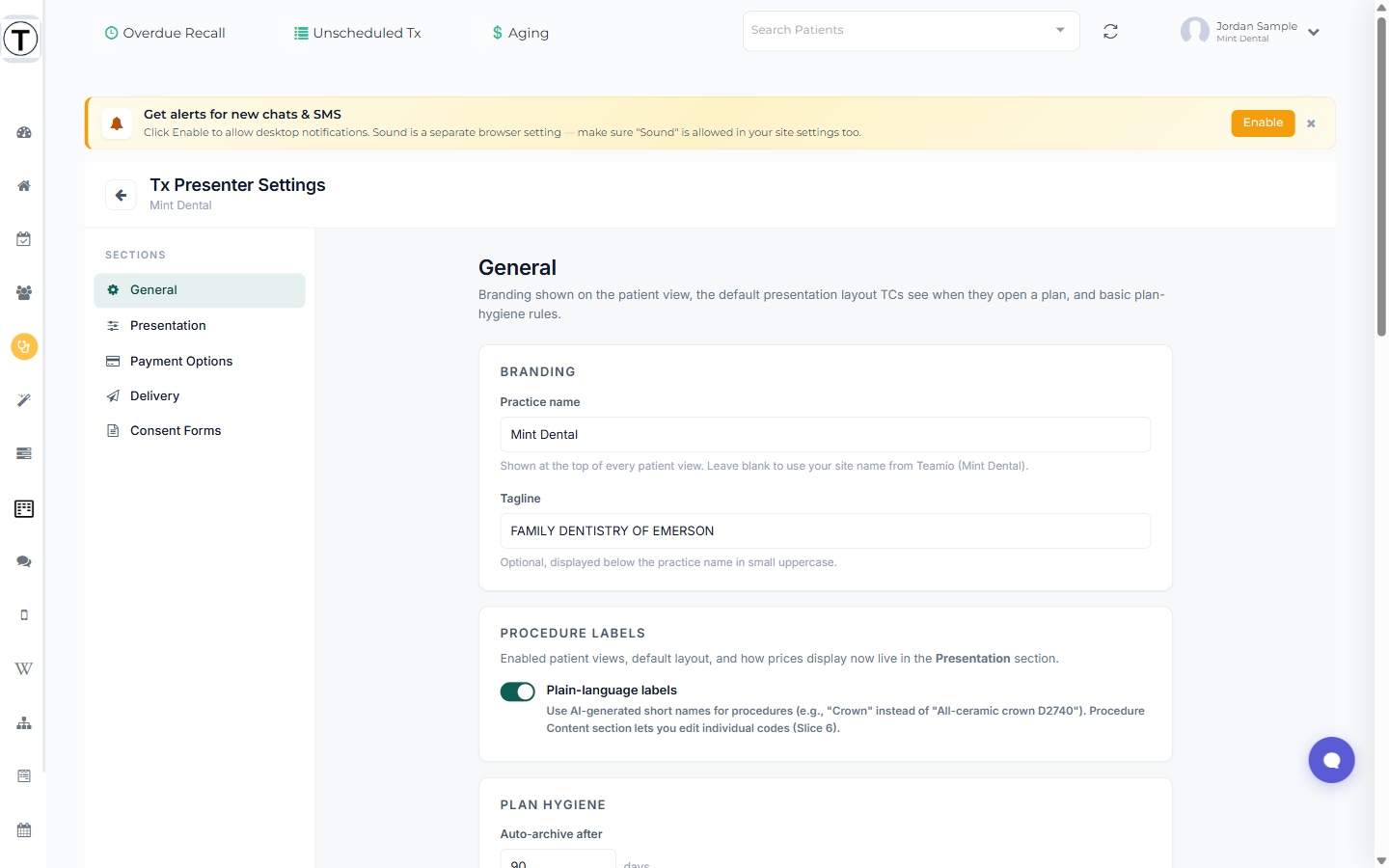Click the refresh sync icon in header
The image size is (1389, 868).
(x=1110, y=32)
